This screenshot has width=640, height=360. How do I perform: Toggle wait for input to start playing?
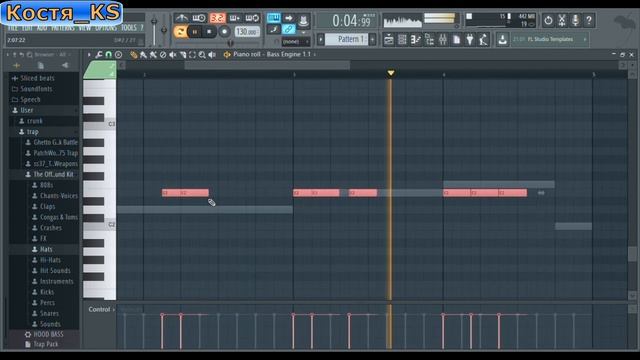click(199, 18)
